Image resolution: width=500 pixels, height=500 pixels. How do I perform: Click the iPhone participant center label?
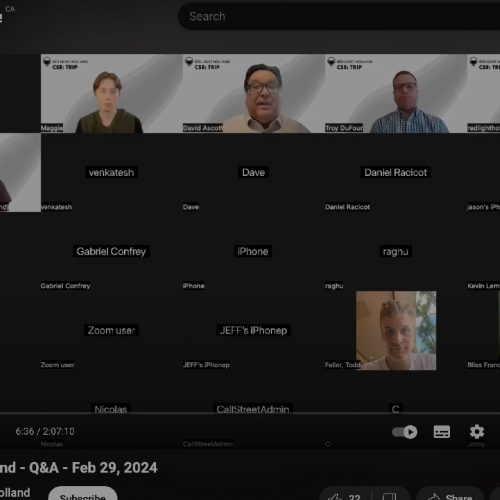[253, 251]
